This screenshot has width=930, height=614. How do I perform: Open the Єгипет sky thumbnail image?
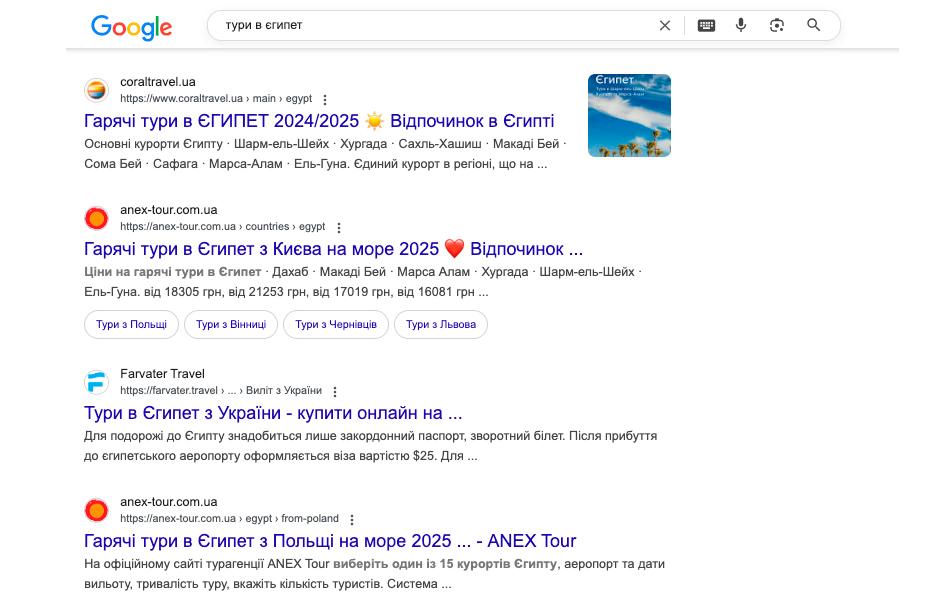629,115
